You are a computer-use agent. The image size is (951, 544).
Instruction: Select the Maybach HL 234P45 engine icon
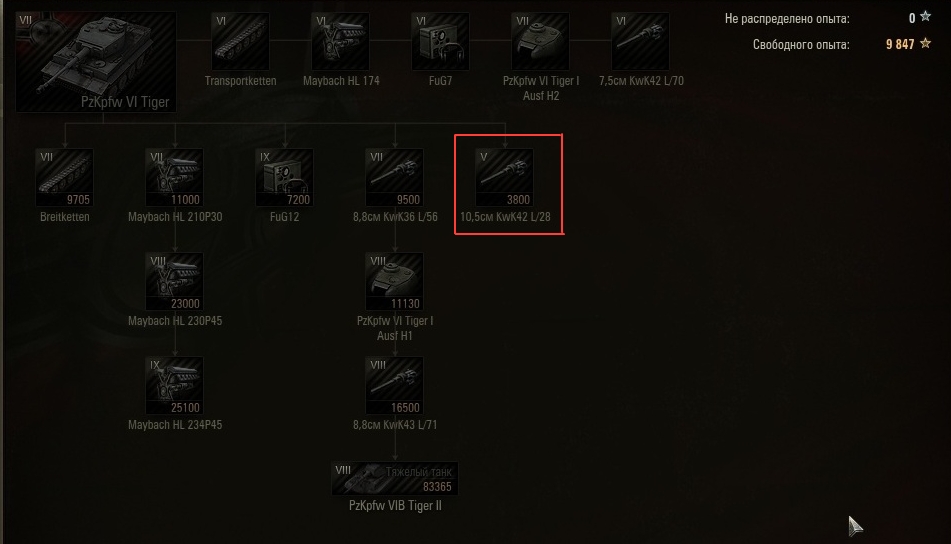point(175,386)
